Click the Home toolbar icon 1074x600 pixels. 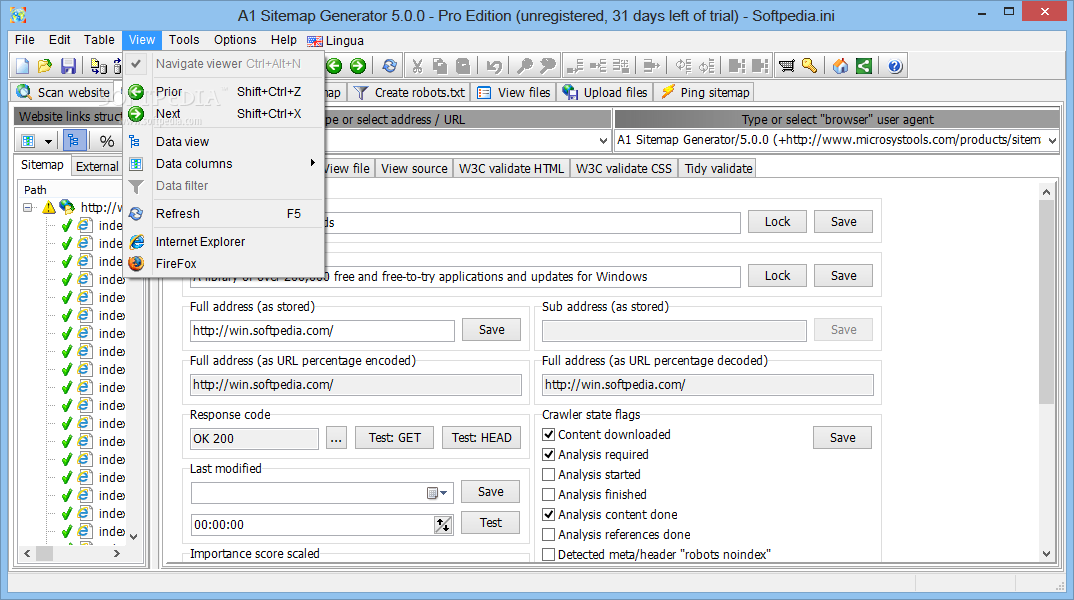coord(840,66)
